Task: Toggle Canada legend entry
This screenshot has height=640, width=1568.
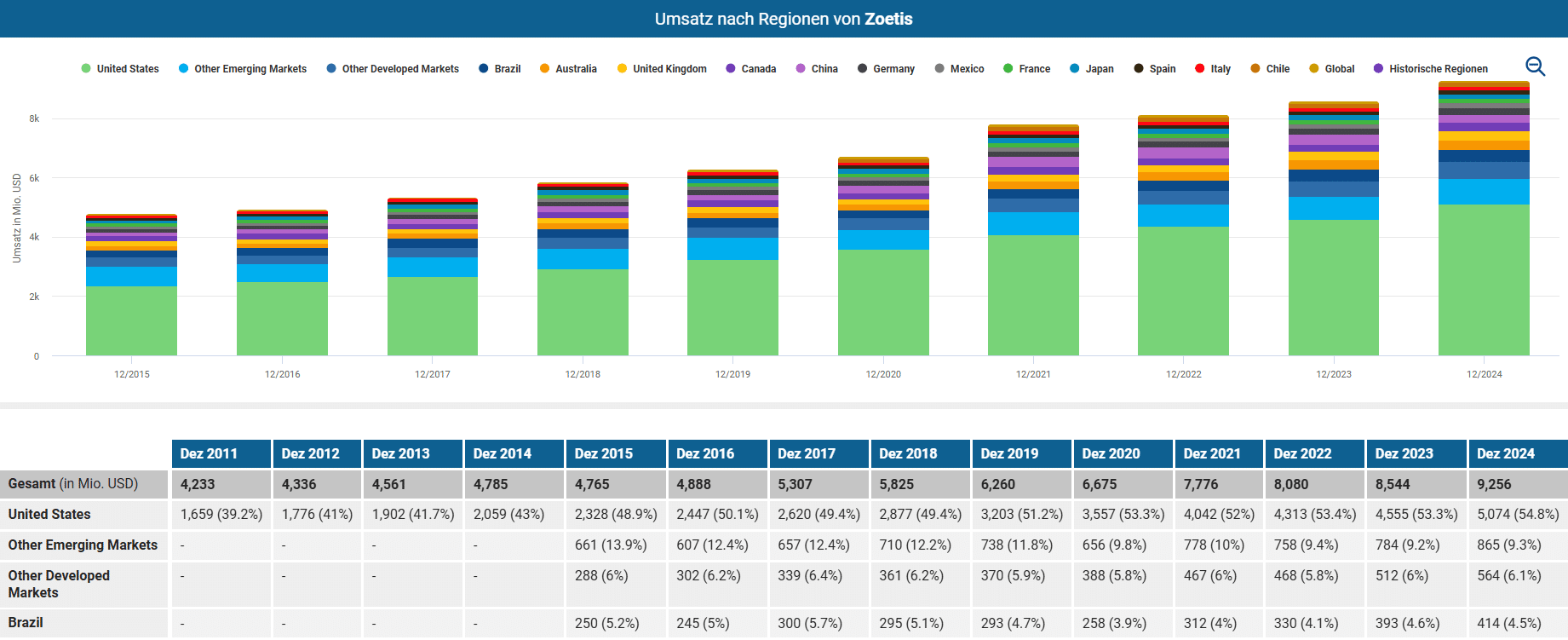Action: coord(751,69)
